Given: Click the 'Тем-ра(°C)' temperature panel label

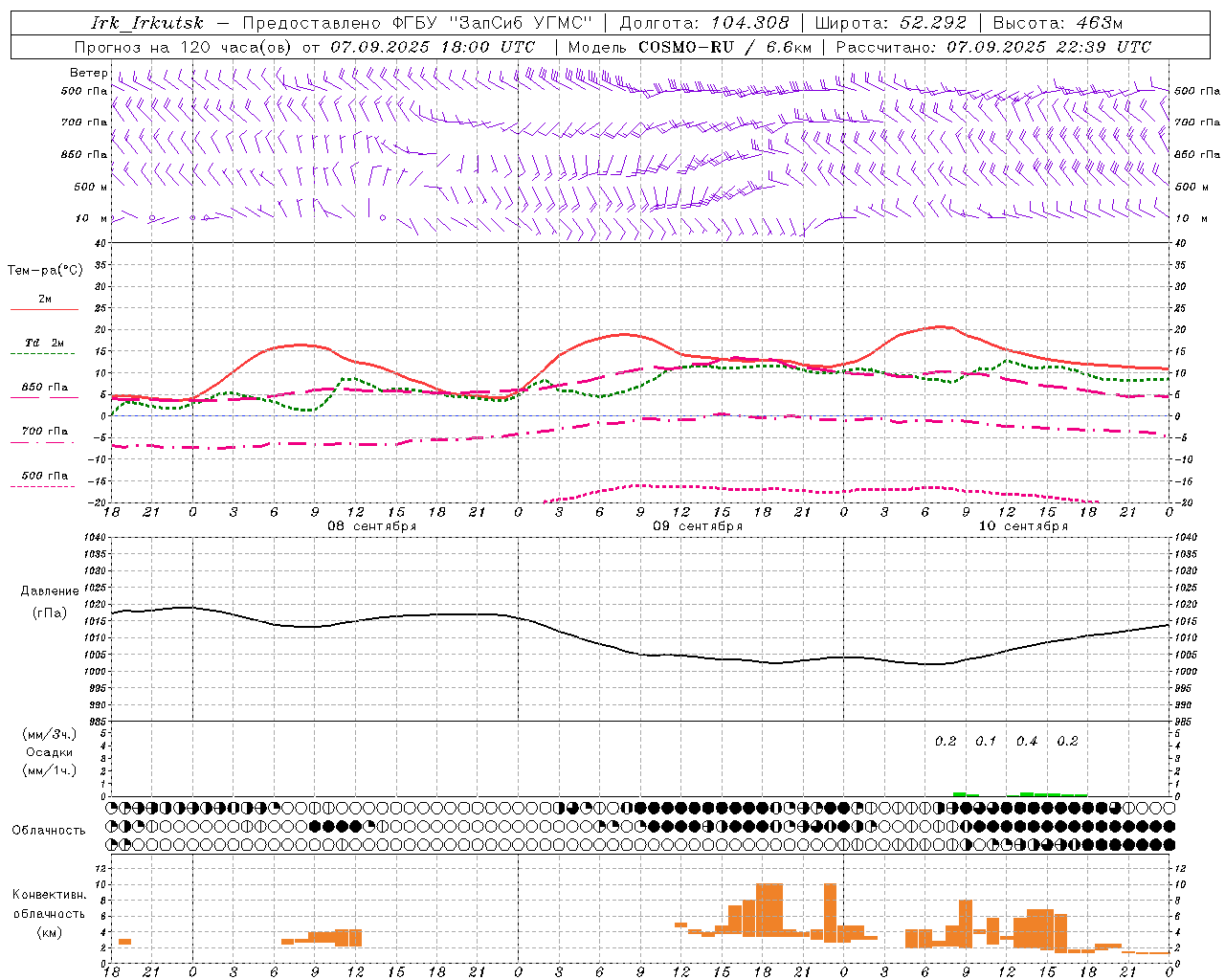Looking at the screenshot, I should 45,271.
